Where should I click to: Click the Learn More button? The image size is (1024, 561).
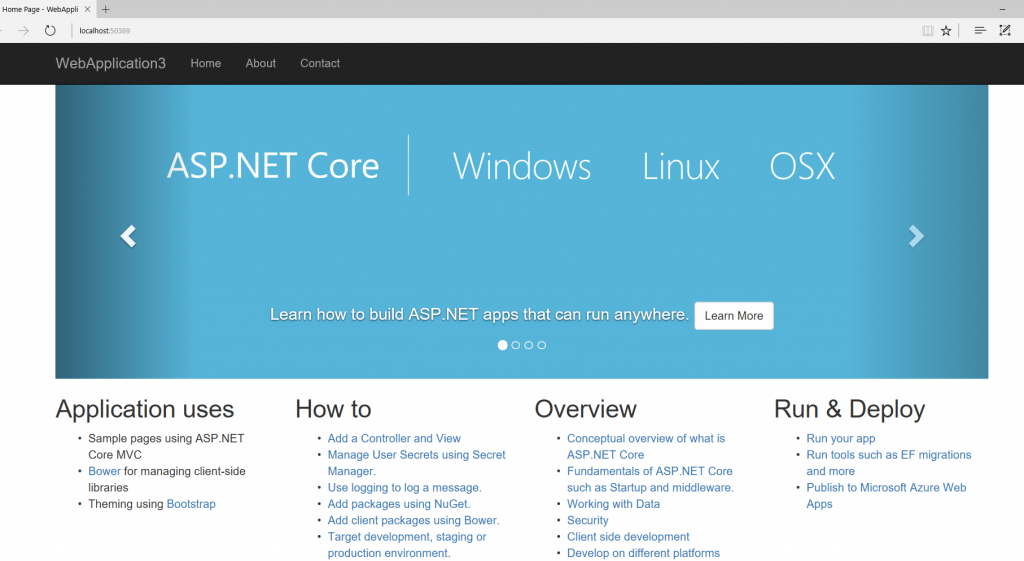(734, 315)
